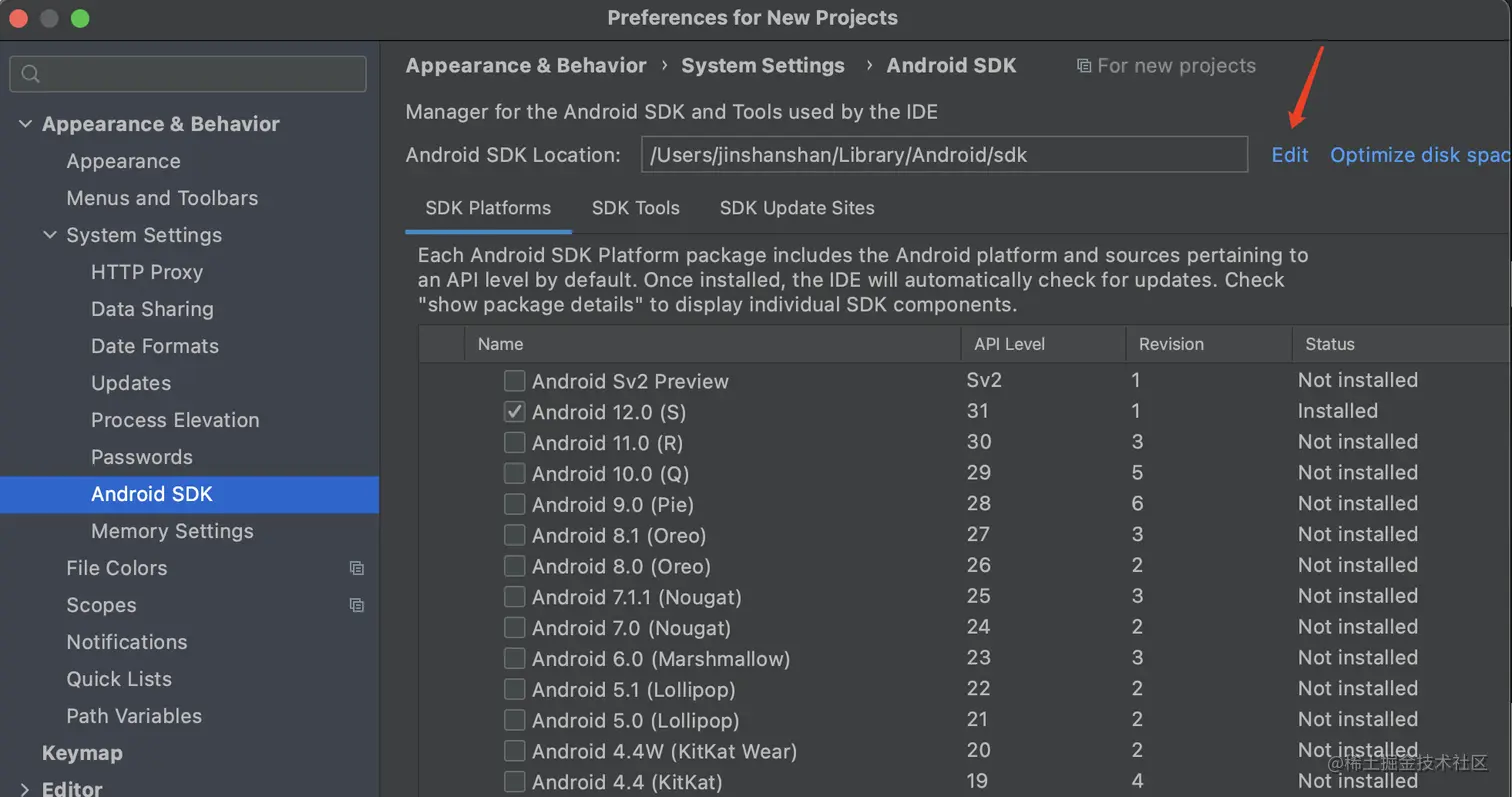Sort table by the API Level header

pos(1043,344)
